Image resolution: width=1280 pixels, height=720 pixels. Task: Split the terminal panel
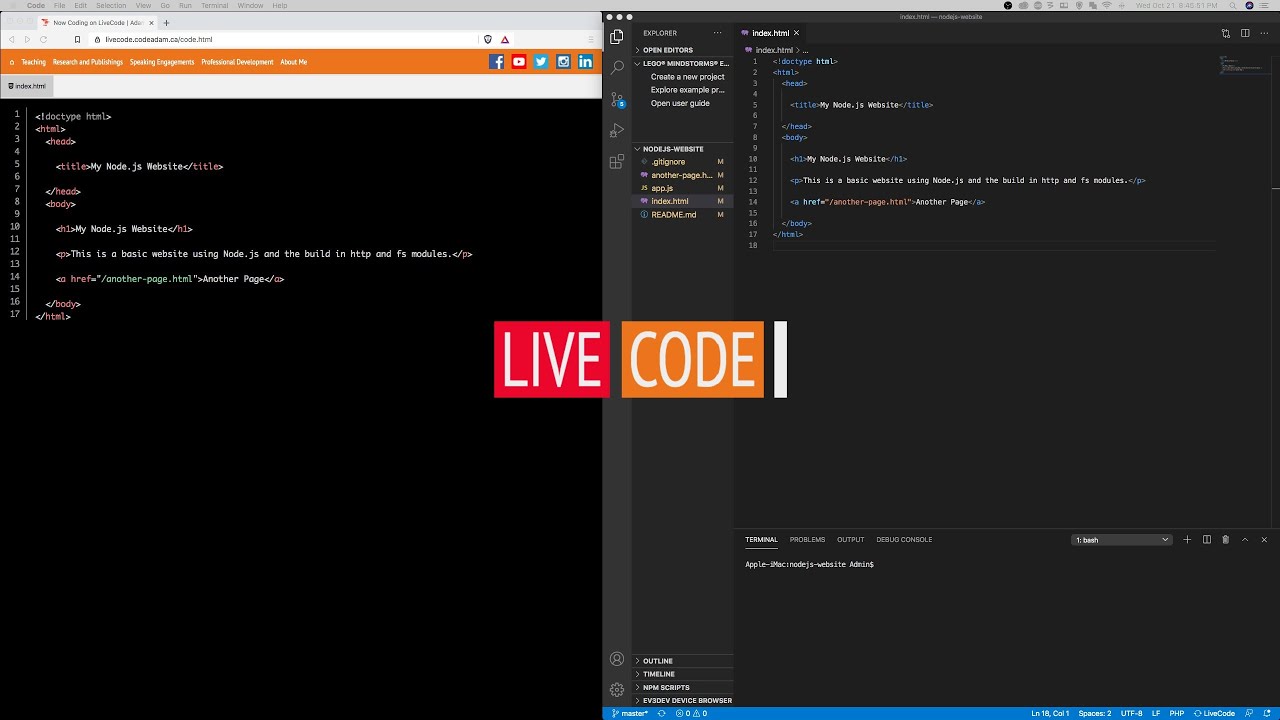pos(1206,540)
